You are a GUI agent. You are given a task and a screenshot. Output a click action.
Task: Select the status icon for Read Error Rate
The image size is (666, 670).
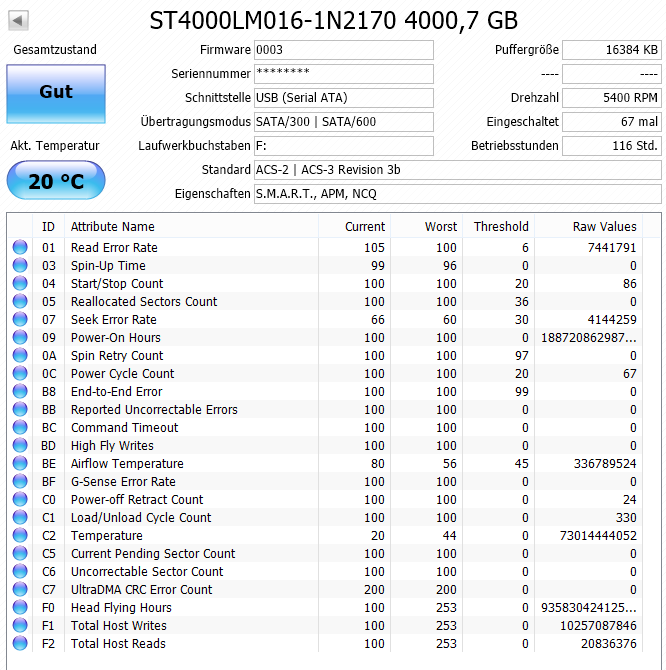click(20, 247)
